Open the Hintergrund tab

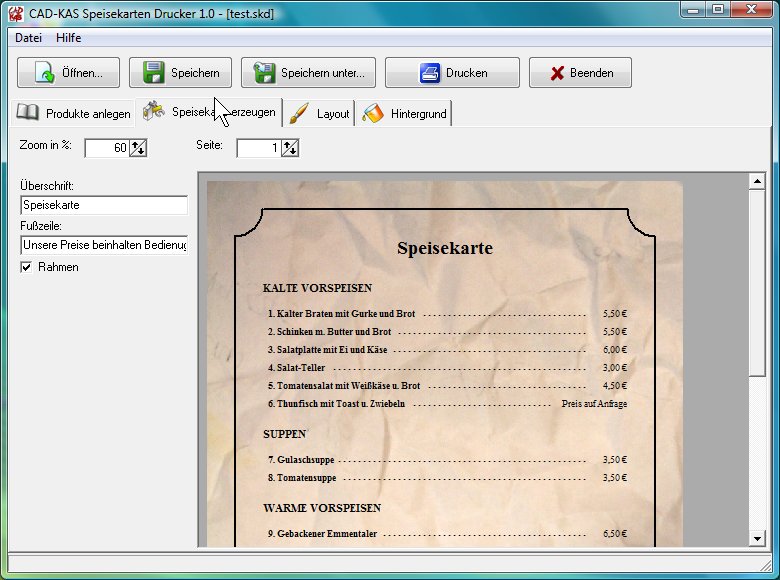[x=406, y=113]
